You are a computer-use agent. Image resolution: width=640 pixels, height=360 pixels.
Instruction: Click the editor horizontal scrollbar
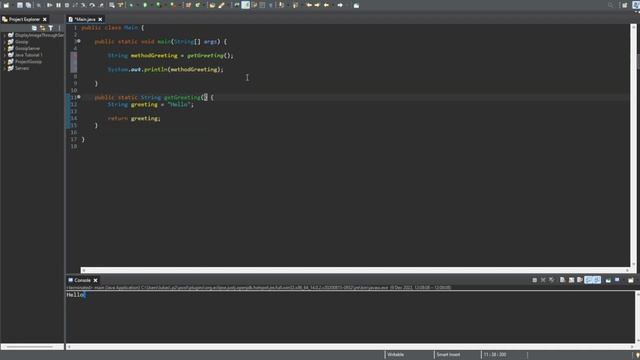[355, 270]
